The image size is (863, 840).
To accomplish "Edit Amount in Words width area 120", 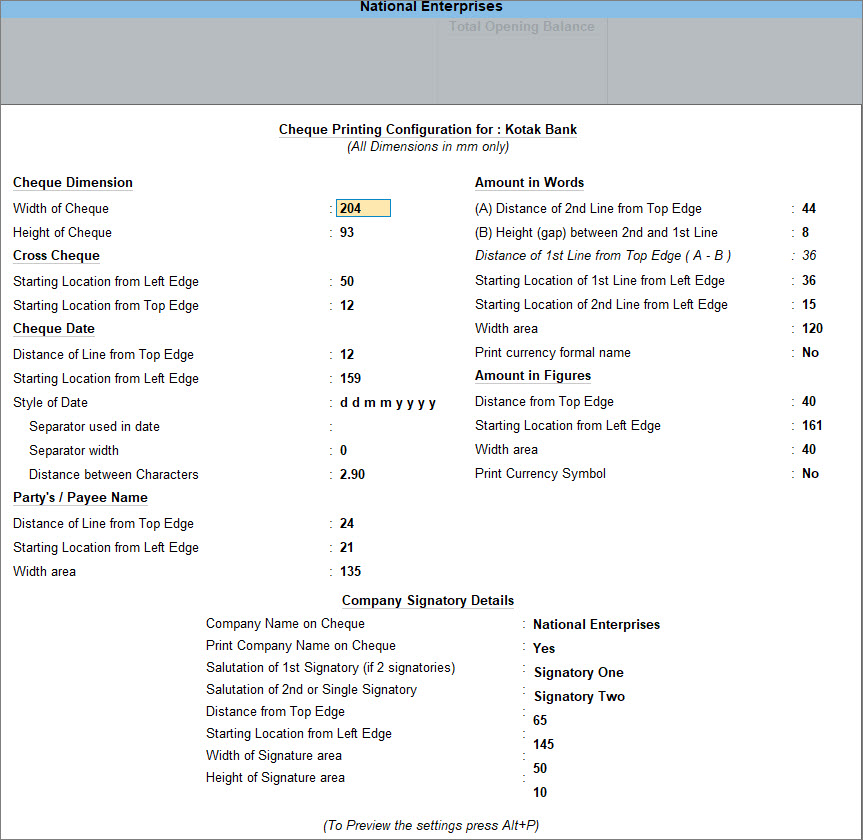I will pos(812,329).
